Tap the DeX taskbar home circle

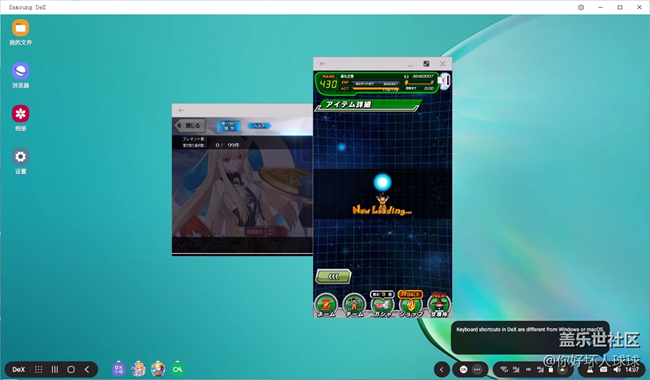(x=71, y=369)
